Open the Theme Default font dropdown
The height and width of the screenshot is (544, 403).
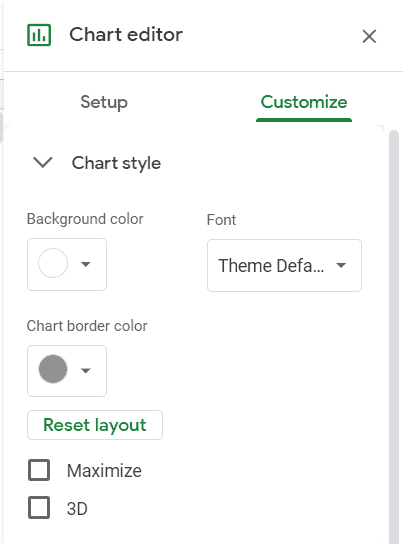pos(284,265)
